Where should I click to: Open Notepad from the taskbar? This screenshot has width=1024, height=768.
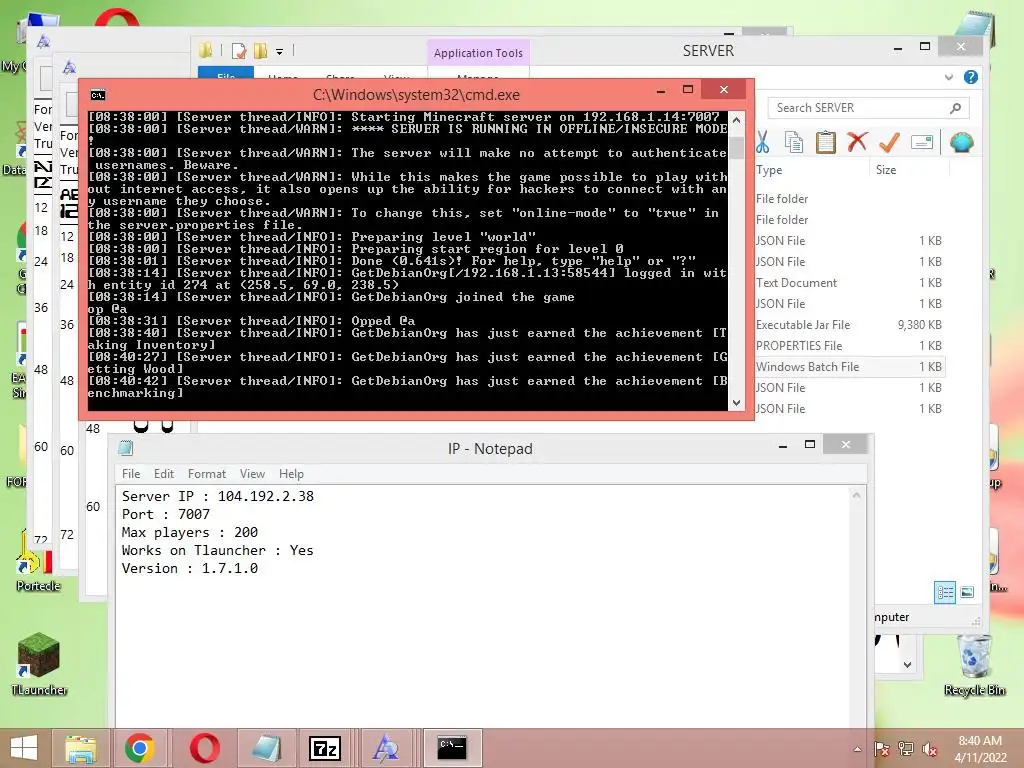click(x=266, y=748)
